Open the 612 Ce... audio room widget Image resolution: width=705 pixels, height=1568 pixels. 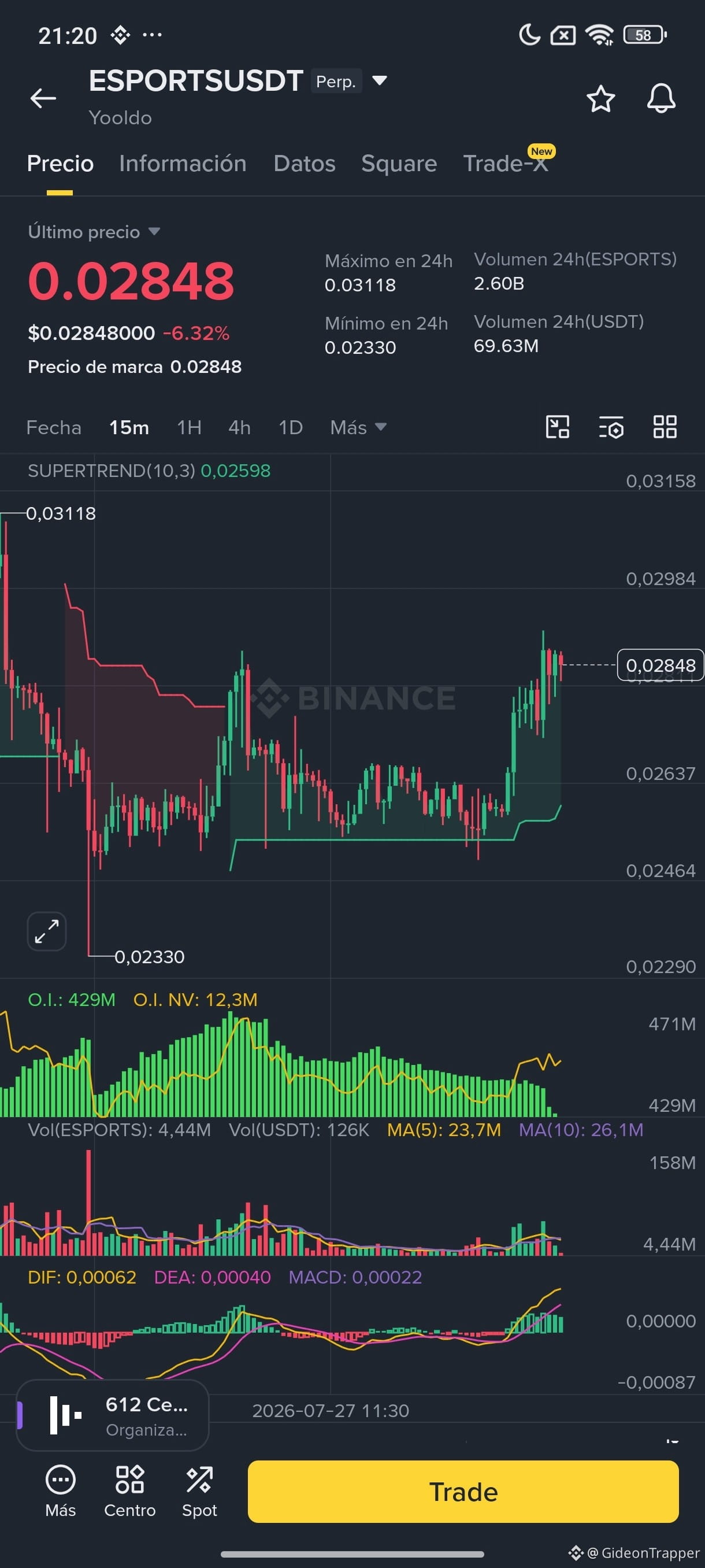click(113, 1416)
